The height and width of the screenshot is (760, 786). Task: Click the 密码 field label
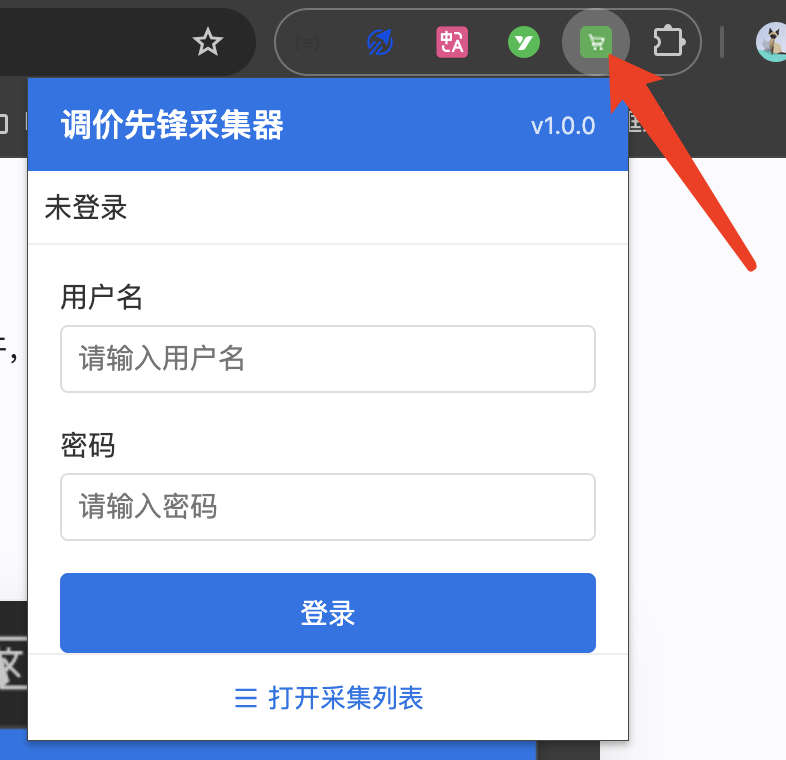(x=88, y=445)
